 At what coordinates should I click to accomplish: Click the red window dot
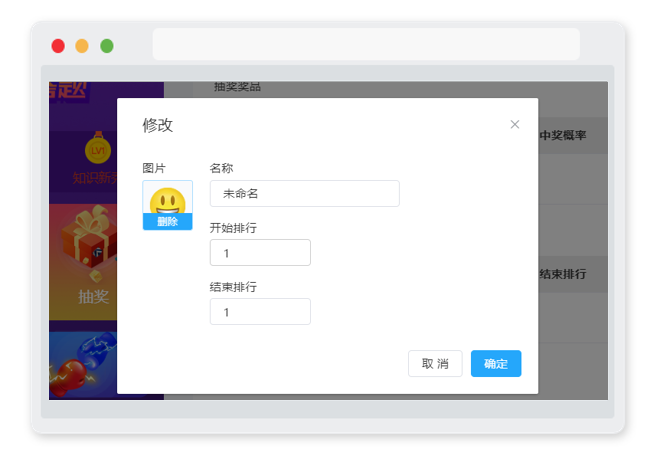(x=58, y=46)
